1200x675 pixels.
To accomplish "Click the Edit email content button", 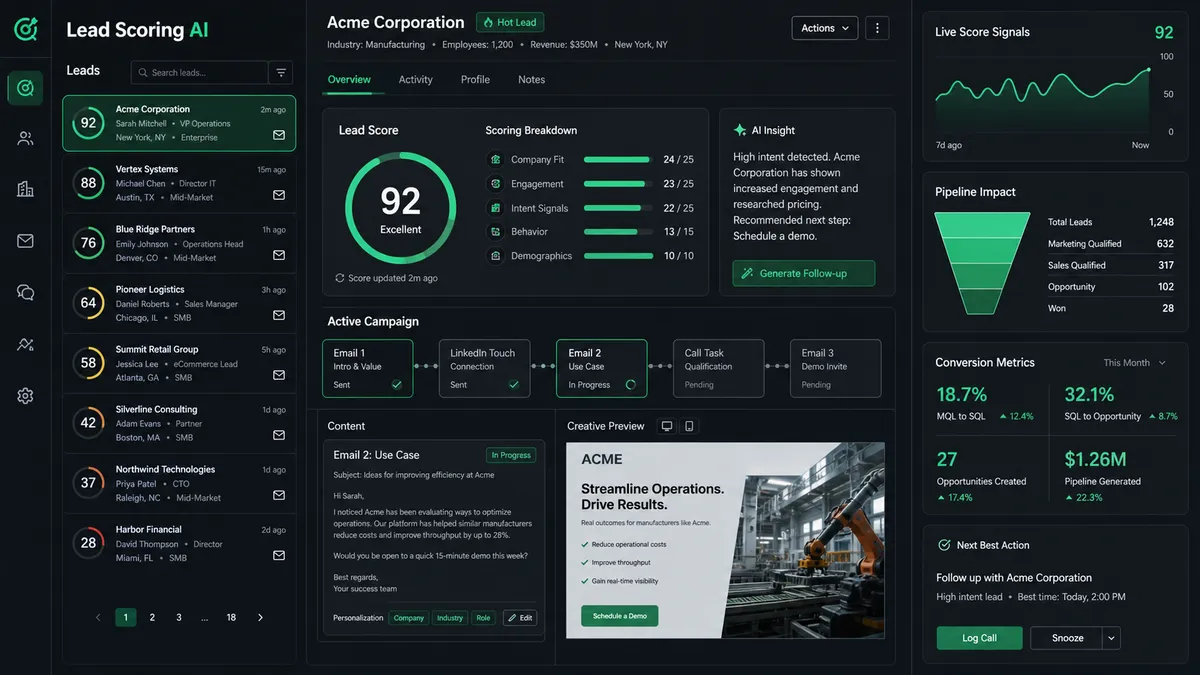I will tap(519, 618).
